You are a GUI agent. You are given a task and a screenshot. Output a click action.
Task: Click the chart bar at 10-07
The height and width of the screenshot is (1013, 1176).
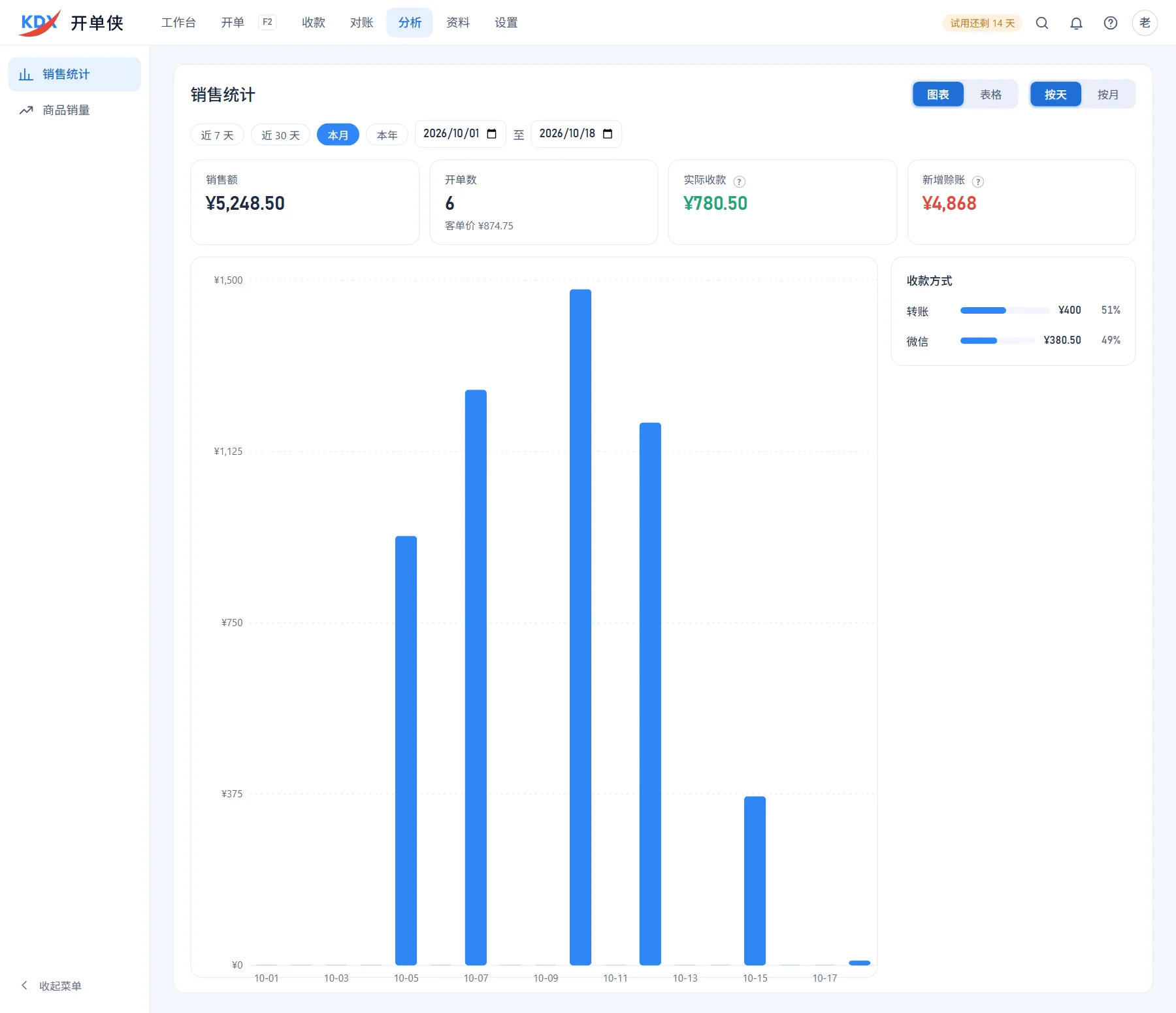[x=476, y=678]
